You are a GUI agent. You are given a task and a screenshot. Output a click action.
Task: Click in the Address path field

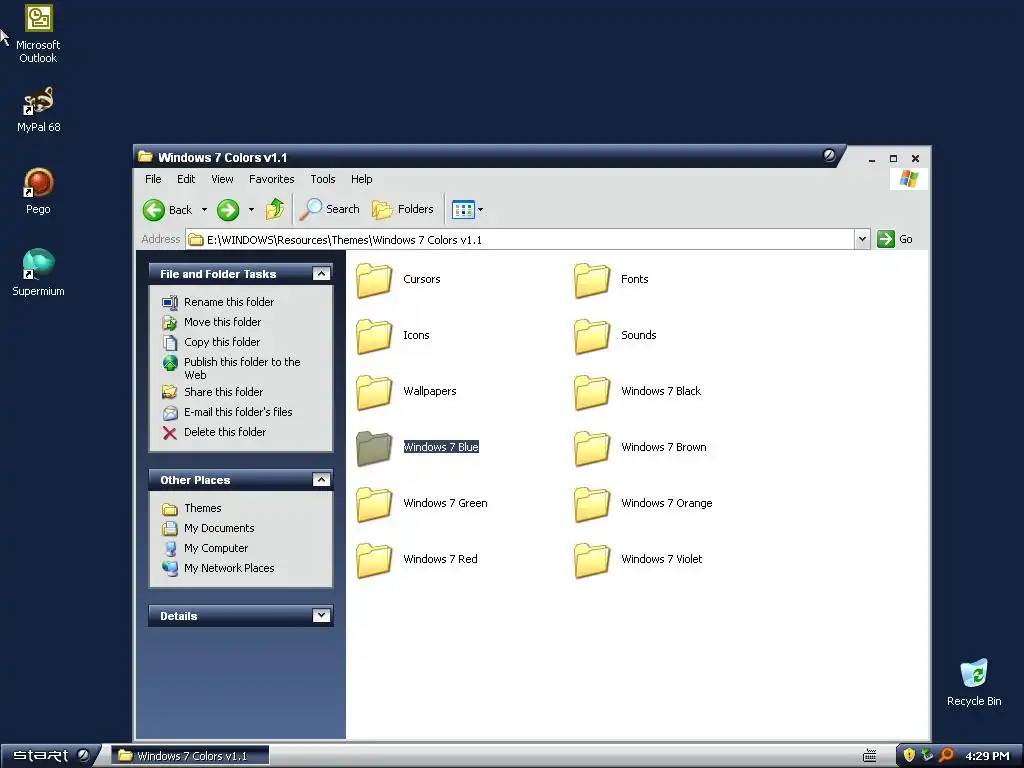click(x=520, y=240)
